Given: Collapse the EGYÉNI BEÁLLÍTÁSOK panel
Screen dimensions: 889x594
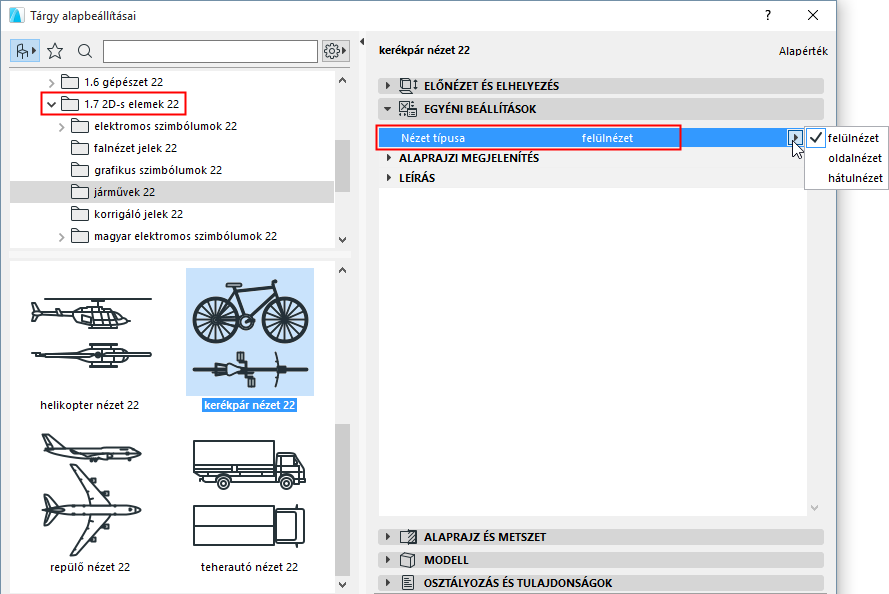Looking at the screenshot, I should tap(388, 109).
